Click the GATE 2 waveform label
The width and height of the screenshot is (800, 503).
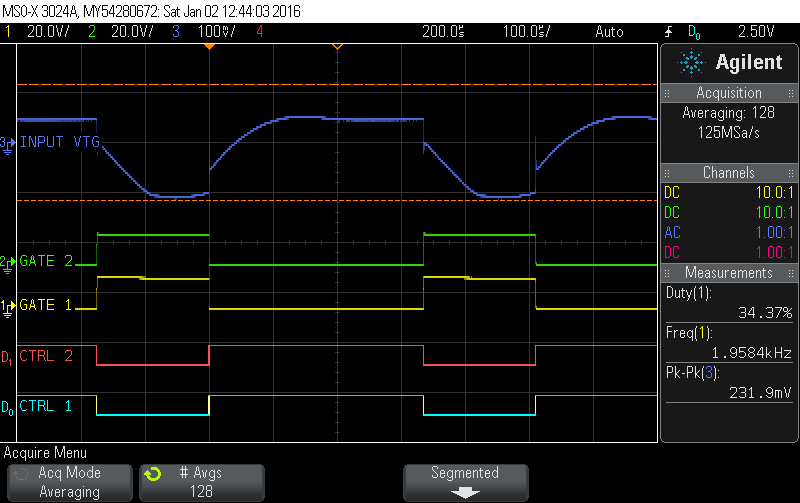46,261
